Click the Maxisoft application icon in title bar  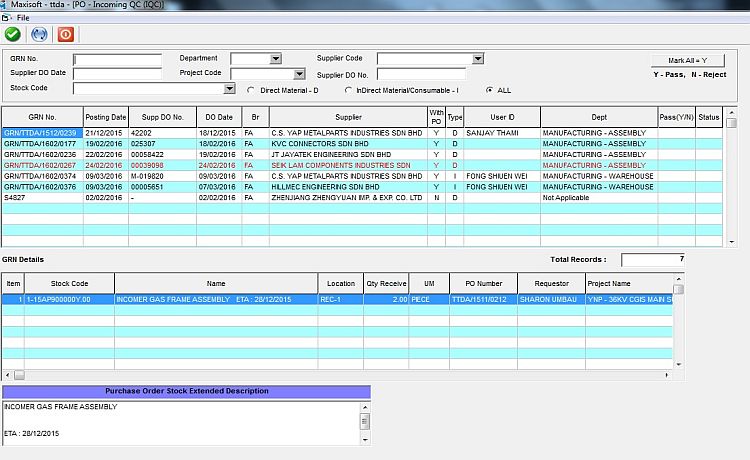[7, 5]
